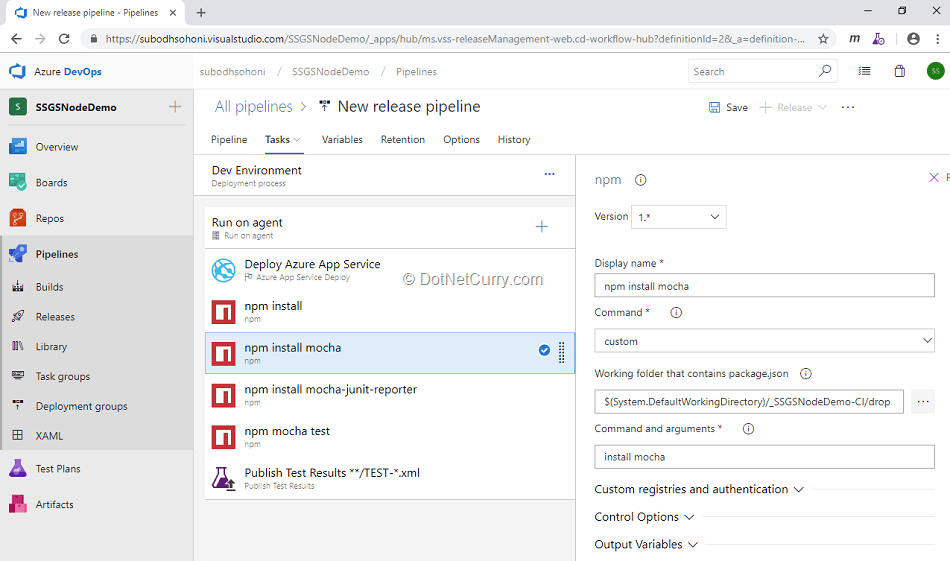
Task: Open the Version dropdown
Action: (679, 217)
